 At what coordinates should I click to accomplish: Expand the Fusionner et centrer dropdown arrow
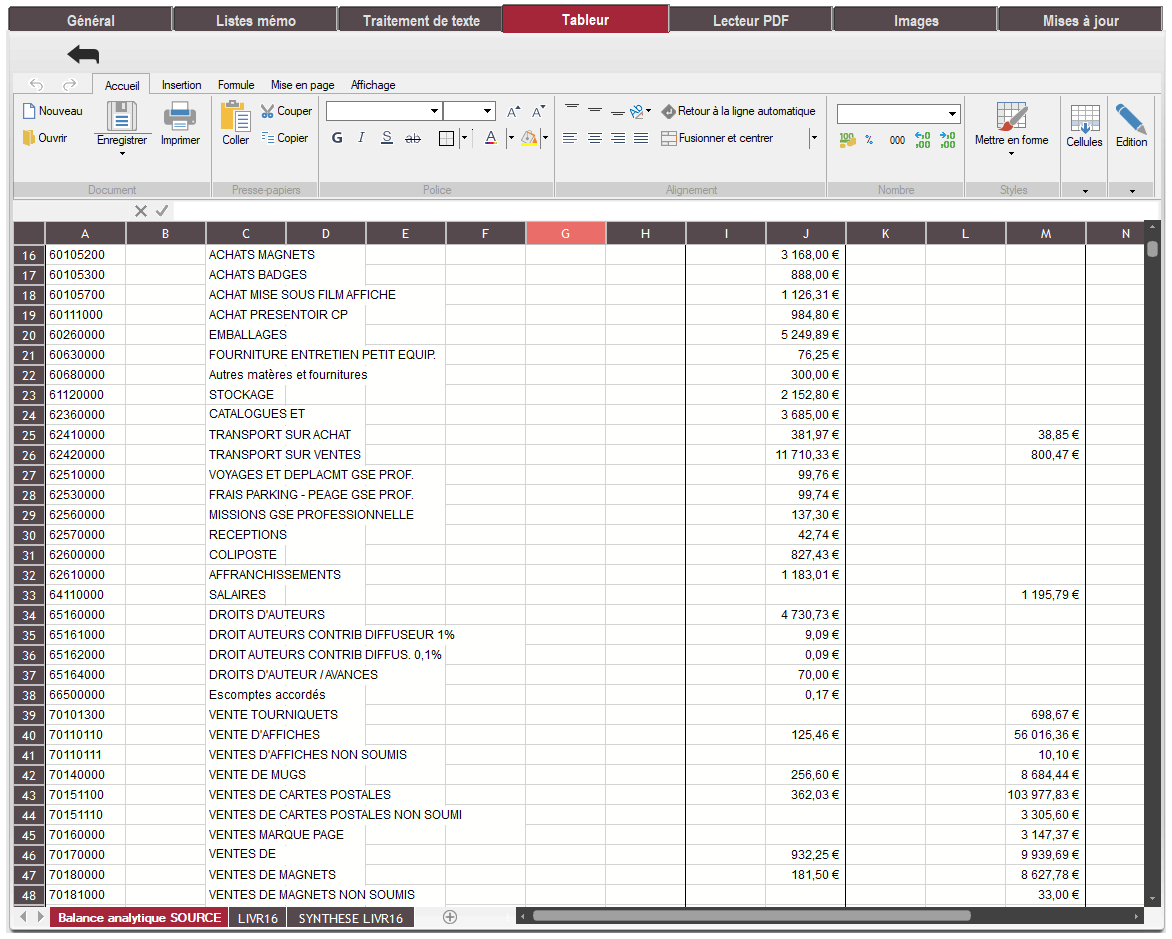pos(814,138)
